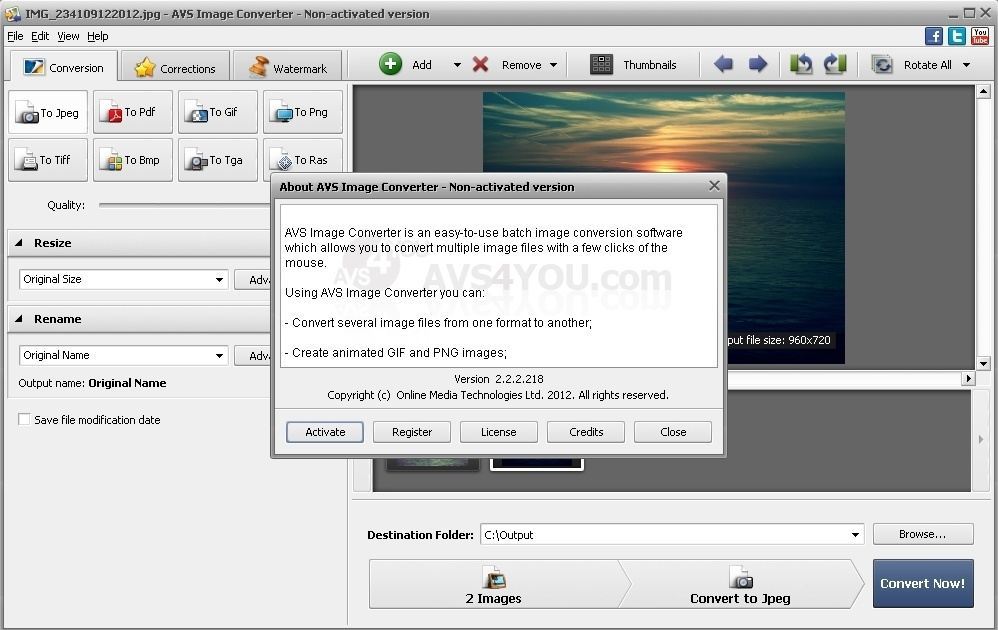Choose To Gif as output format
The width and height of the screenshot is (998, 630).
click(x=217, y=112)
